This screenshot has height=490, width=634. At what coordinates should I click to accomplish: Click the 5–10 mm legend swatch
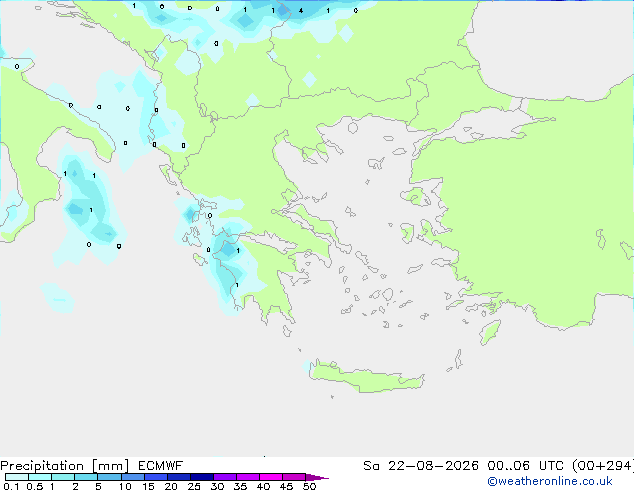[x=109, y=477]
